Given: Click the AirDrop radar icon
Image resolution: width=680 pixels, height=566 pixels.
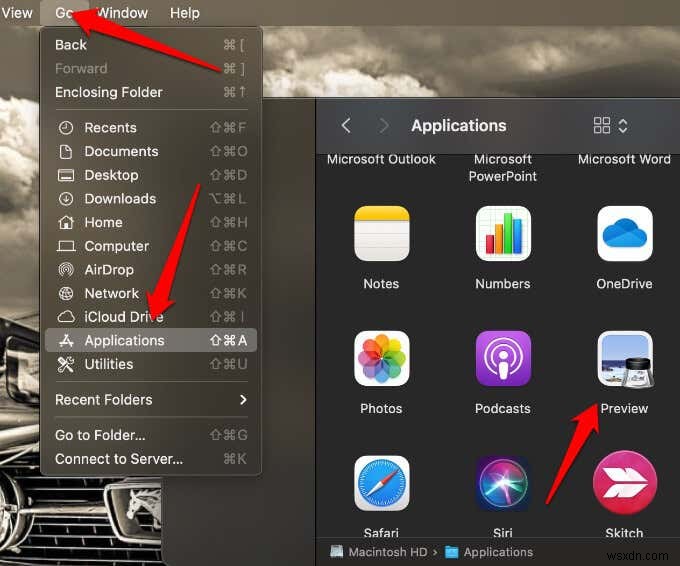Looking at the screenshot, I should pyautogui.click(x=66, y=270).
